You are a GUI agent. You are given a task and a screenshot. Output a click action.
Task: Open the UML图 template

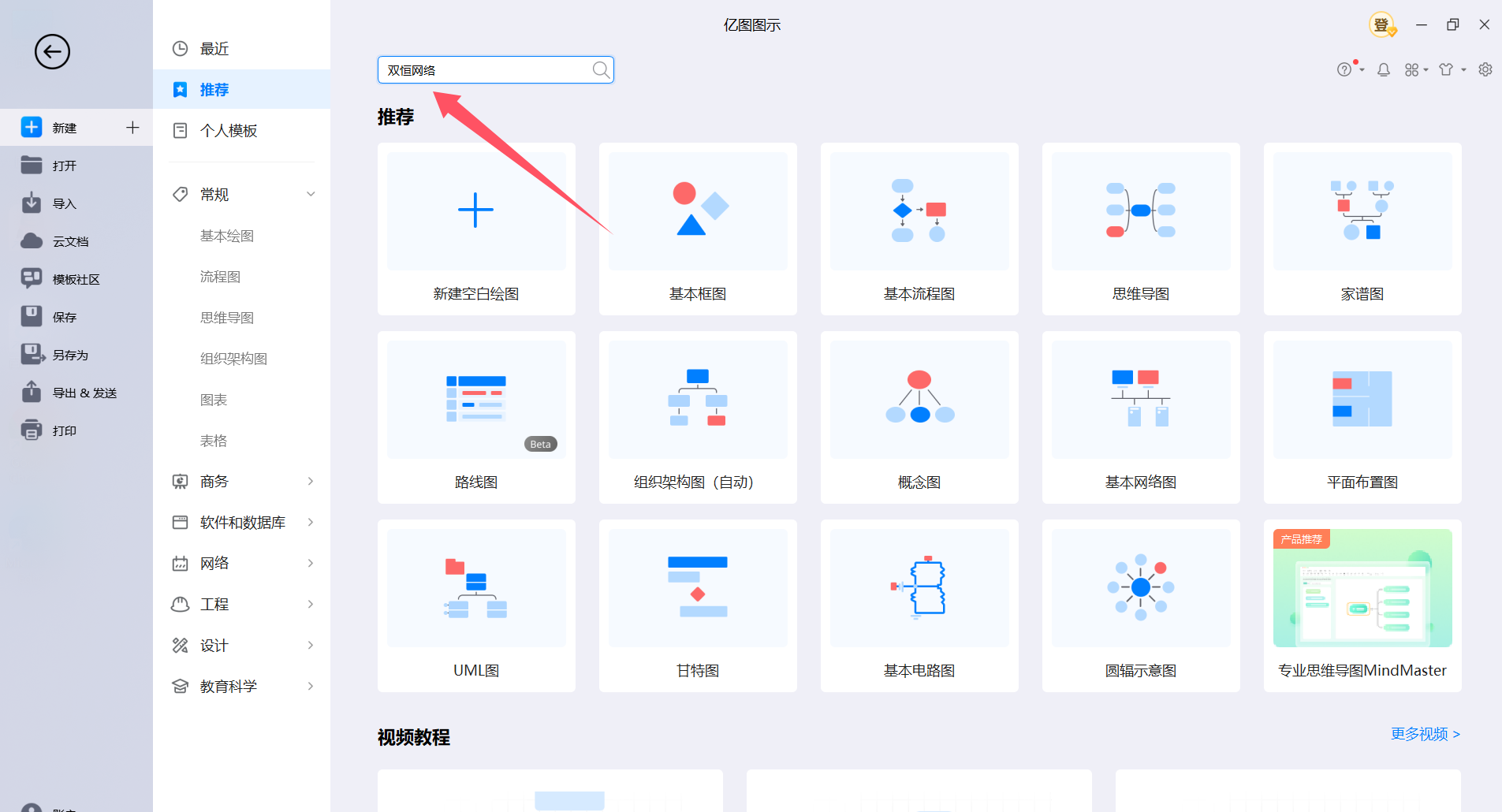pyautogui.click(x=476, y=605)
